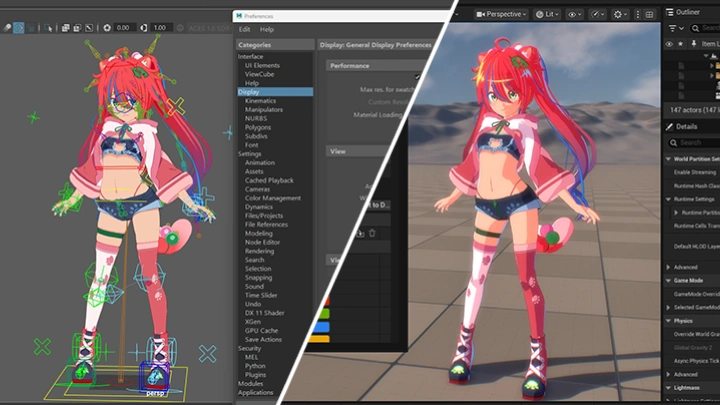
Task: Click the leftmost eraser-like icon in Maya viewport toolbar
Action: coord(7,28)
